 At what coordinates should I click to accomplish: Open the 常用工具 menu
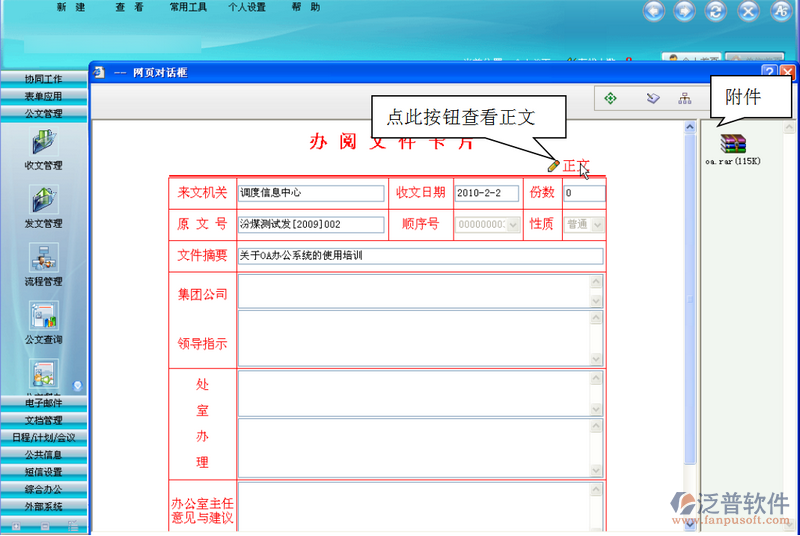click(189, 7)
